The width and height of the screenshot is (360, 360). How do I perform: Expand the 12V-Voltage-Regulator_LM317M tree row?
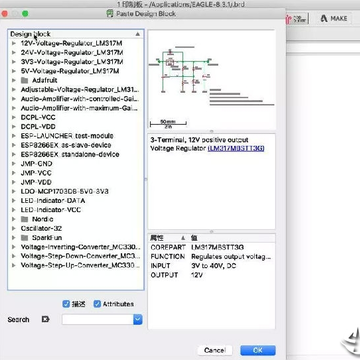pyautogui.click(x=14, y=43)
